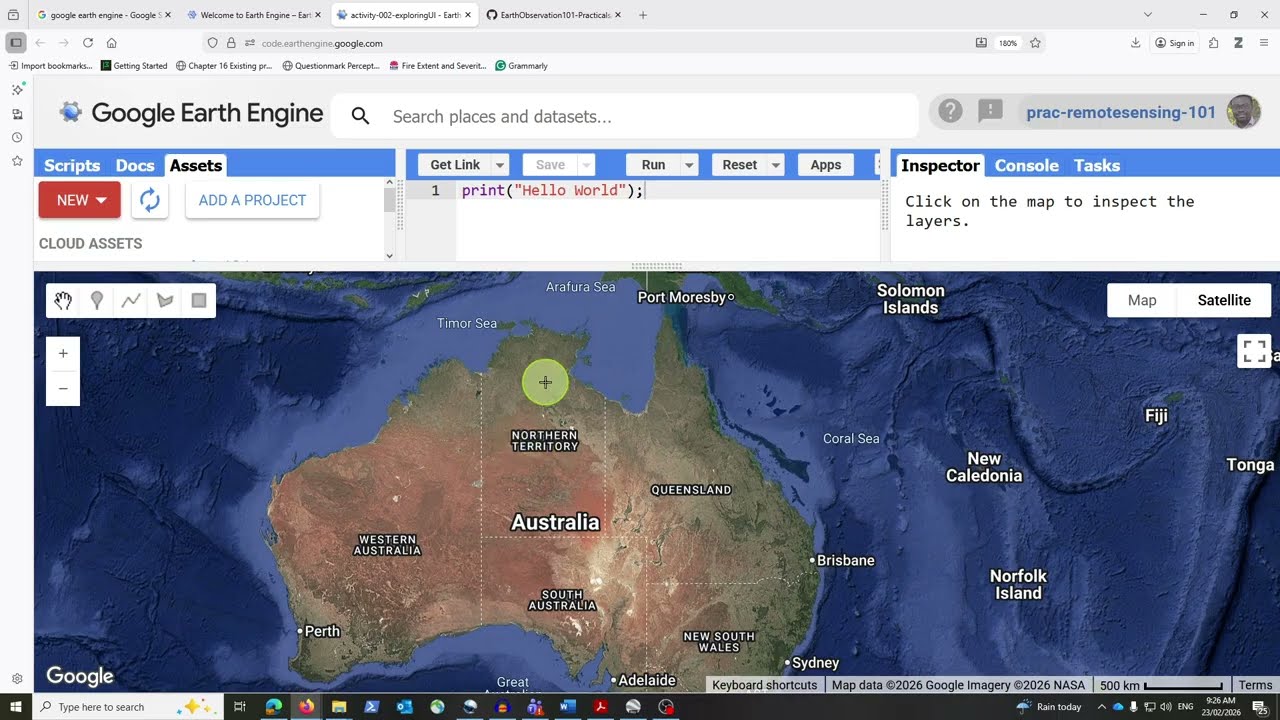
Task: Select the hand pan tool on map
Action: [x=63, y=301]
